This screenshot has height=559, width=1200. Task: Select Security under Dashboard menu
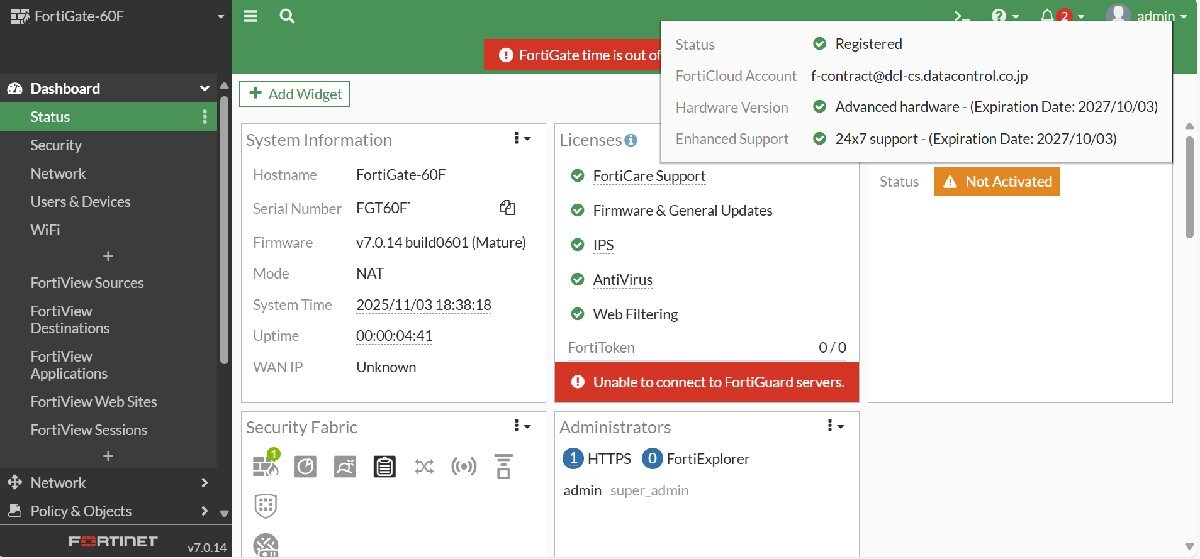click(56, 145)
